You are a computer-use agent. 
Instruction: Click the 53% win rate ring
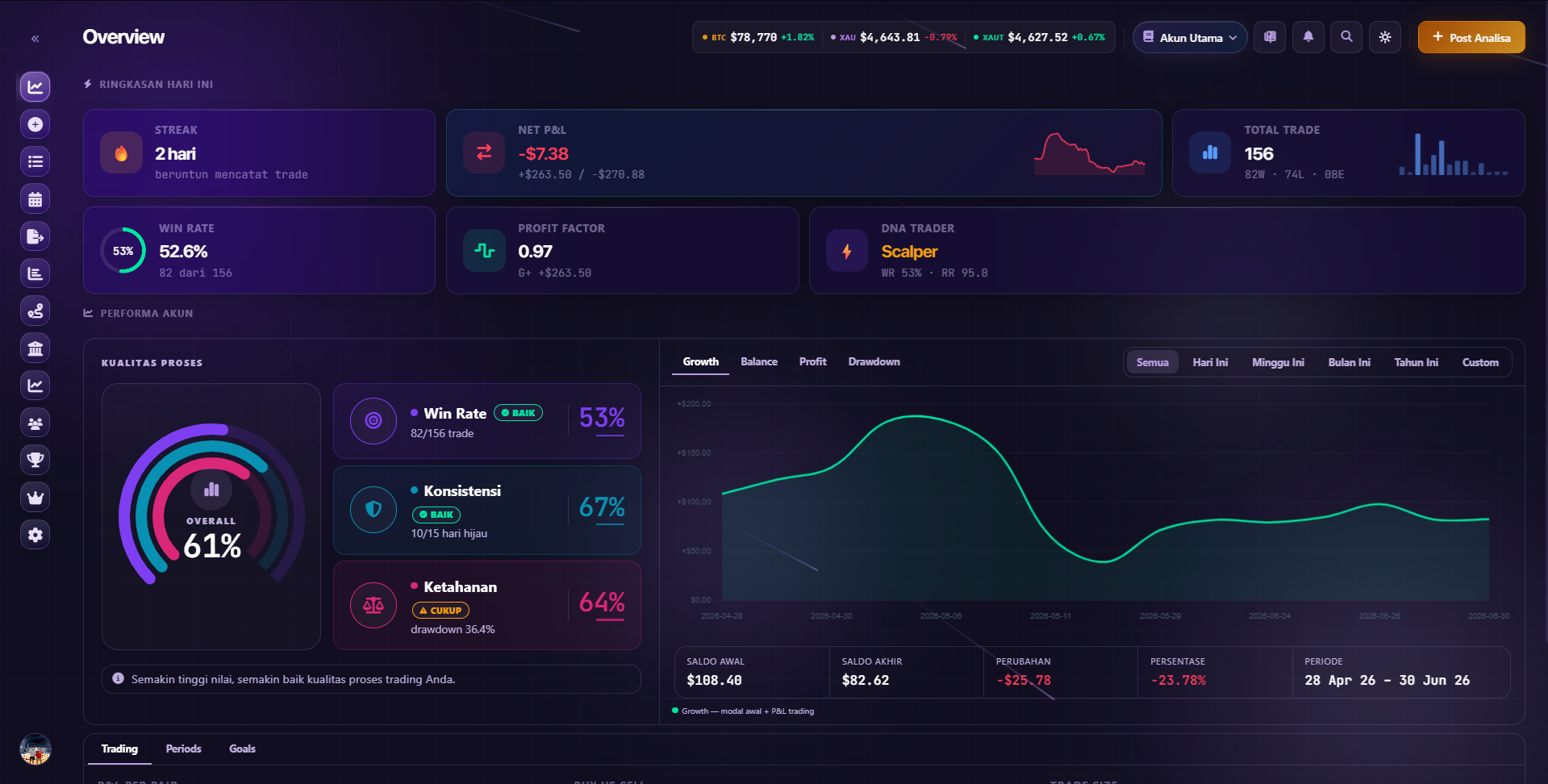tap(123, 251)
